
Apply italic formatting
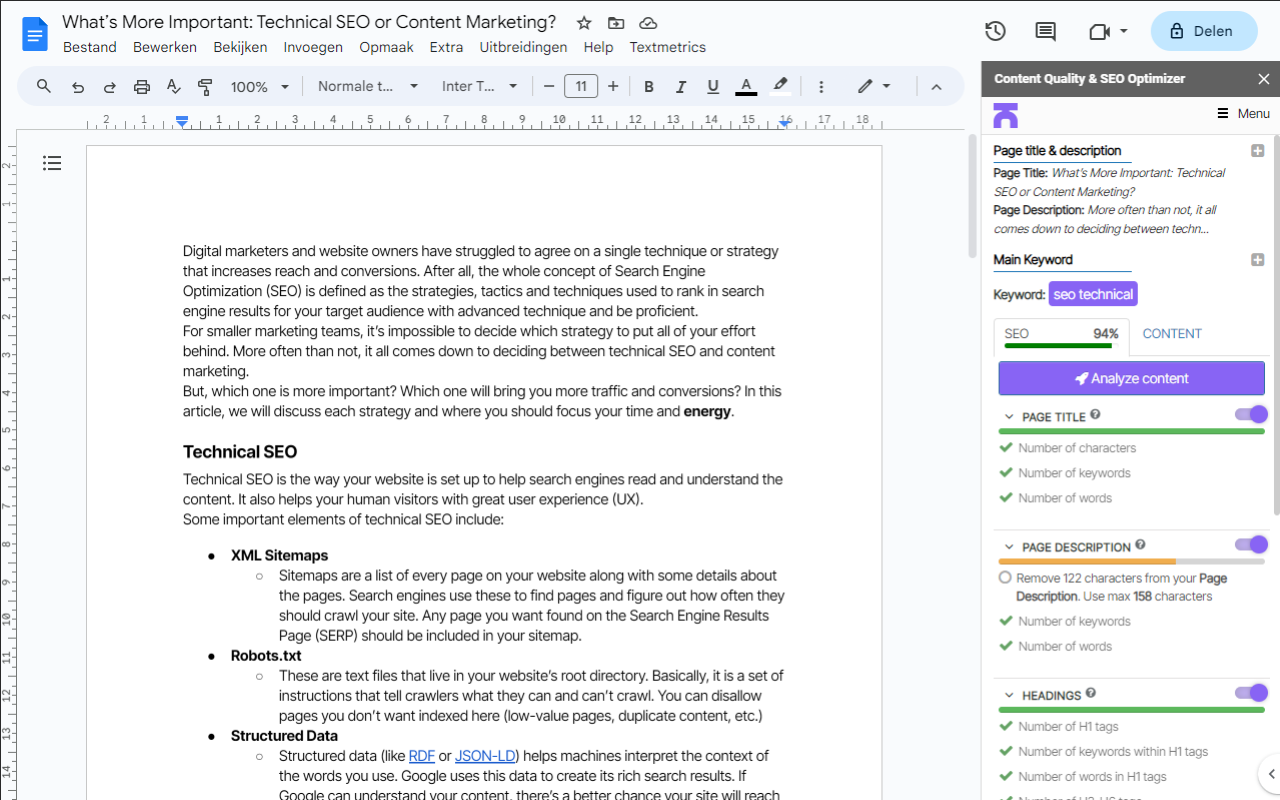click(681, 87)
